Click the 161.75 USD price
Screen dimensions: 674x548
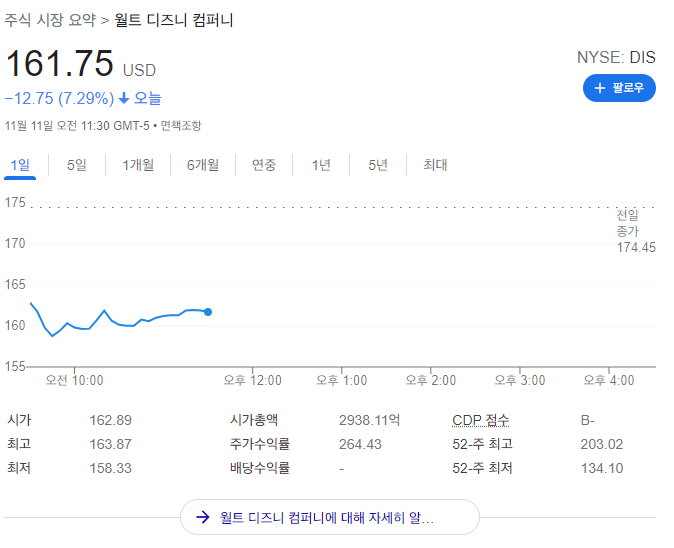click(60, 64)
